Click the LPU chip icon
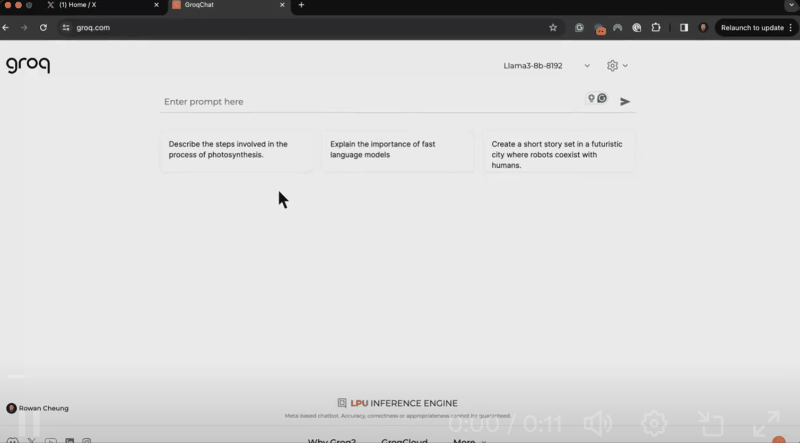This screenshot has height=443, width=800. 342,403
